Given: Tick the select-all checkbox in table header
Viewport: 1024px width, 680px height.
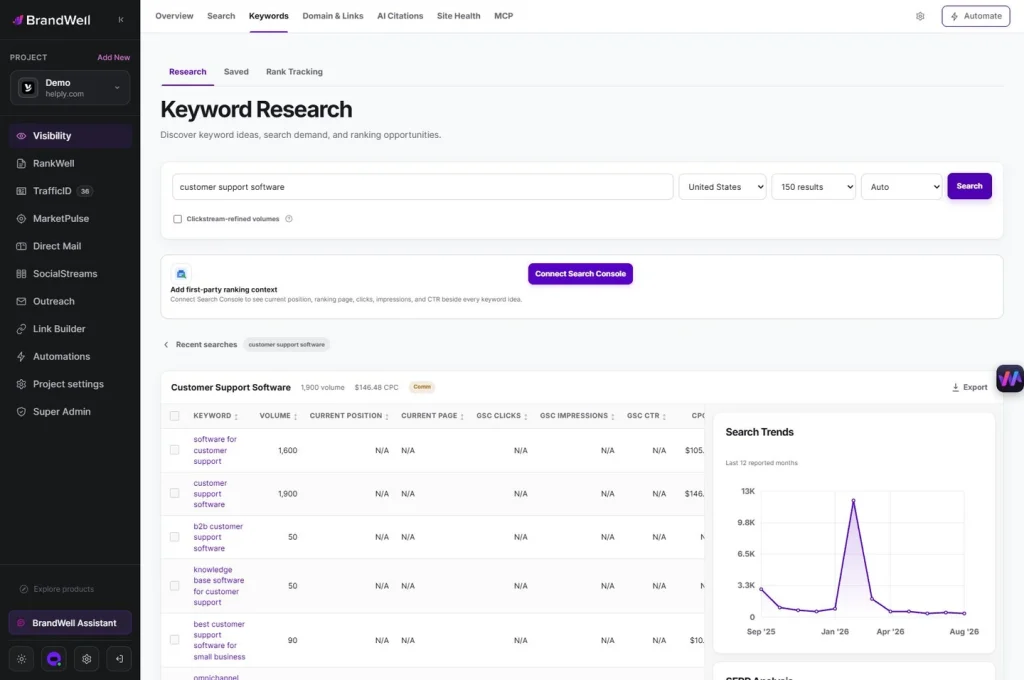Looking at the screenshot, I should click(174, 416).
